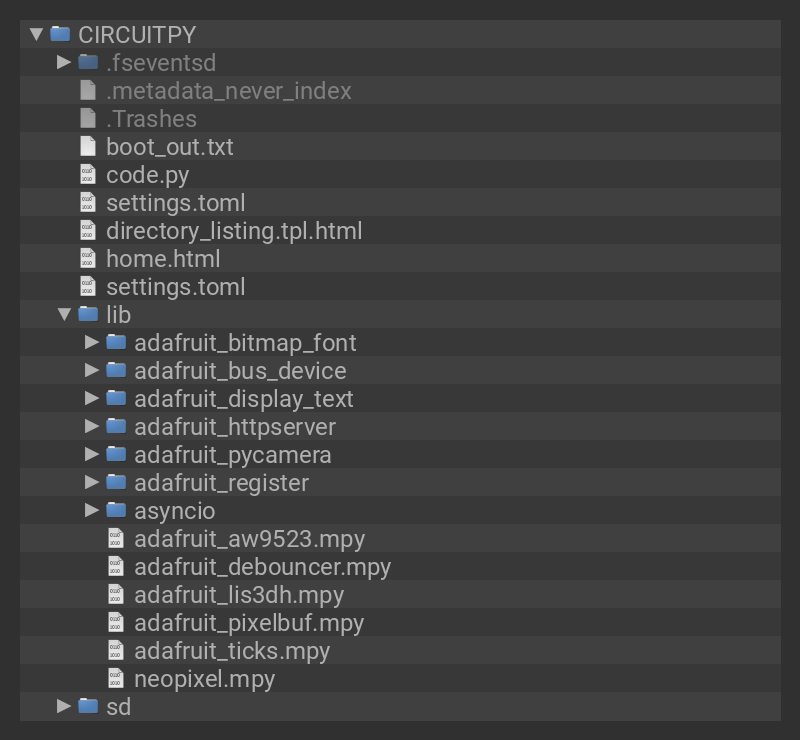
Task: Select the adafruit_debouncer.mpy file name
Action: tap(262, 567)
